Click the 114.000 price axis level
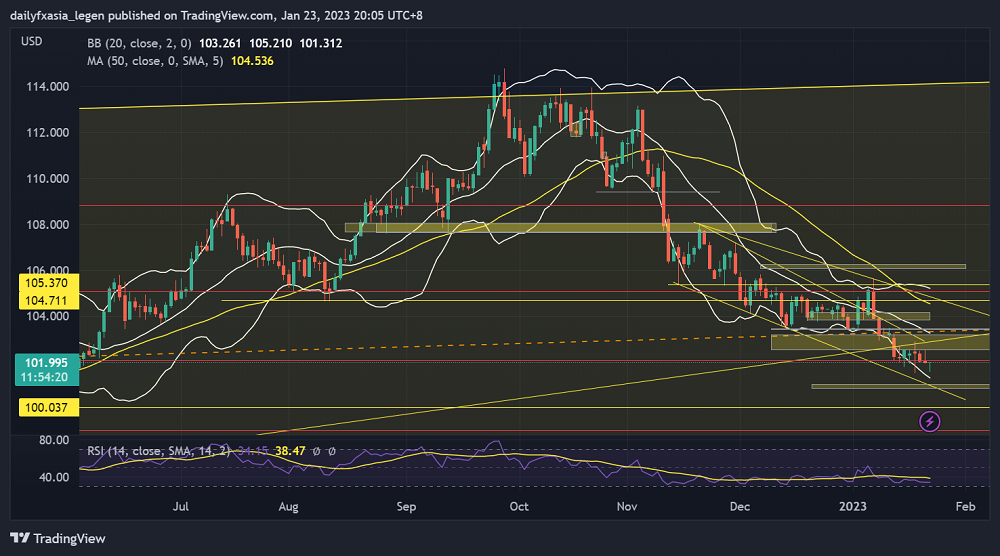 [x=47, y=87]
